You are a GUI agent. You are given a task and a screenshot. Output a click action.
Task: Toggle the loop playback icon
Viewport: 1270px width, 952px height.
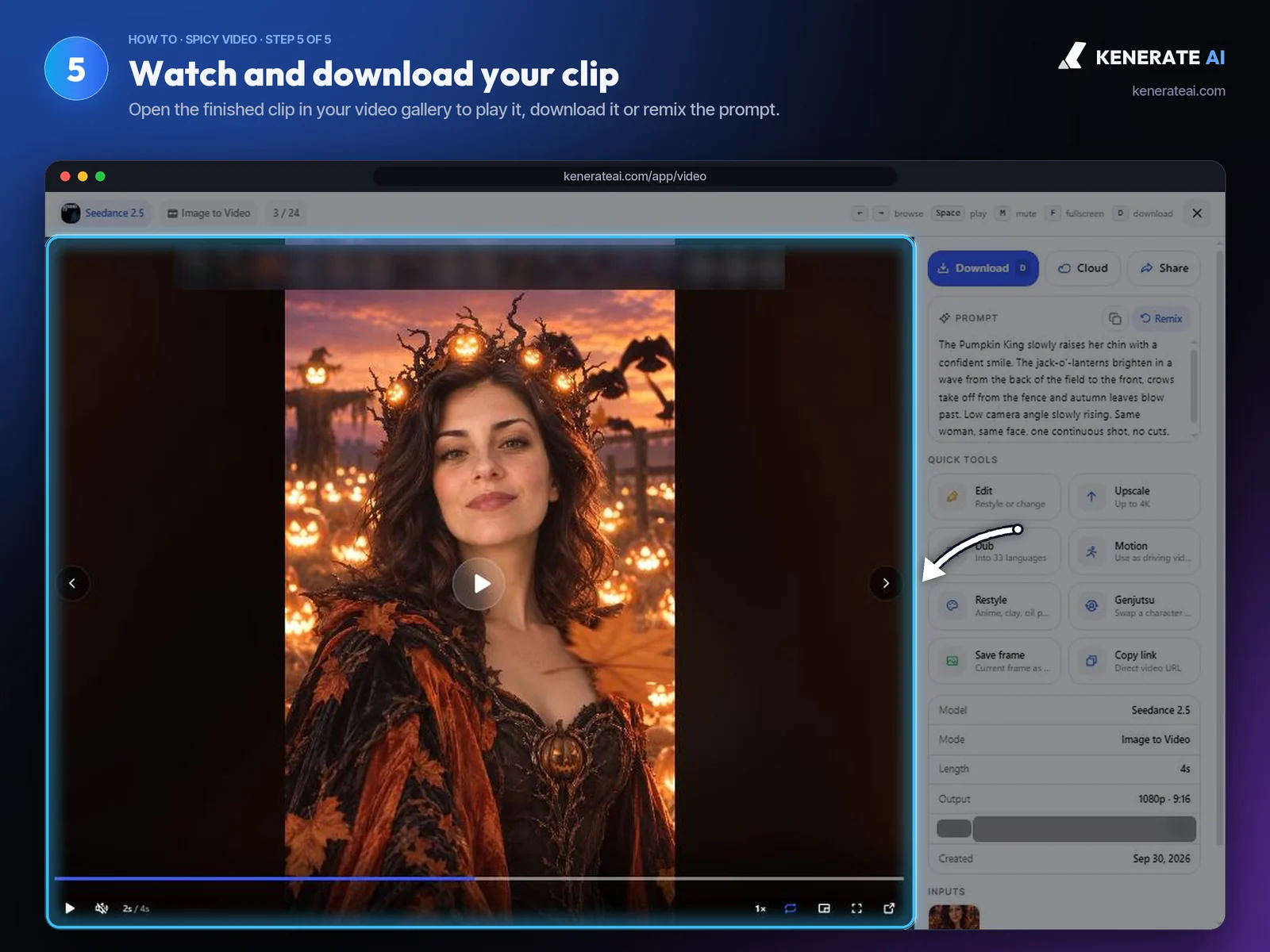(x=791, y=908)
